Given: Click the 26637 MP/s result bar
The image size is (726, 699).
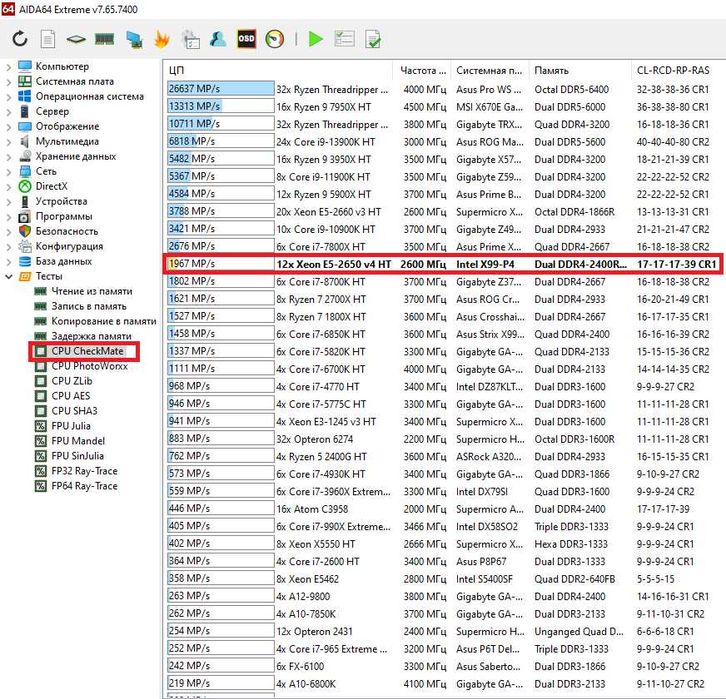Looking at the screenshot, I should [x=219, y=89].
